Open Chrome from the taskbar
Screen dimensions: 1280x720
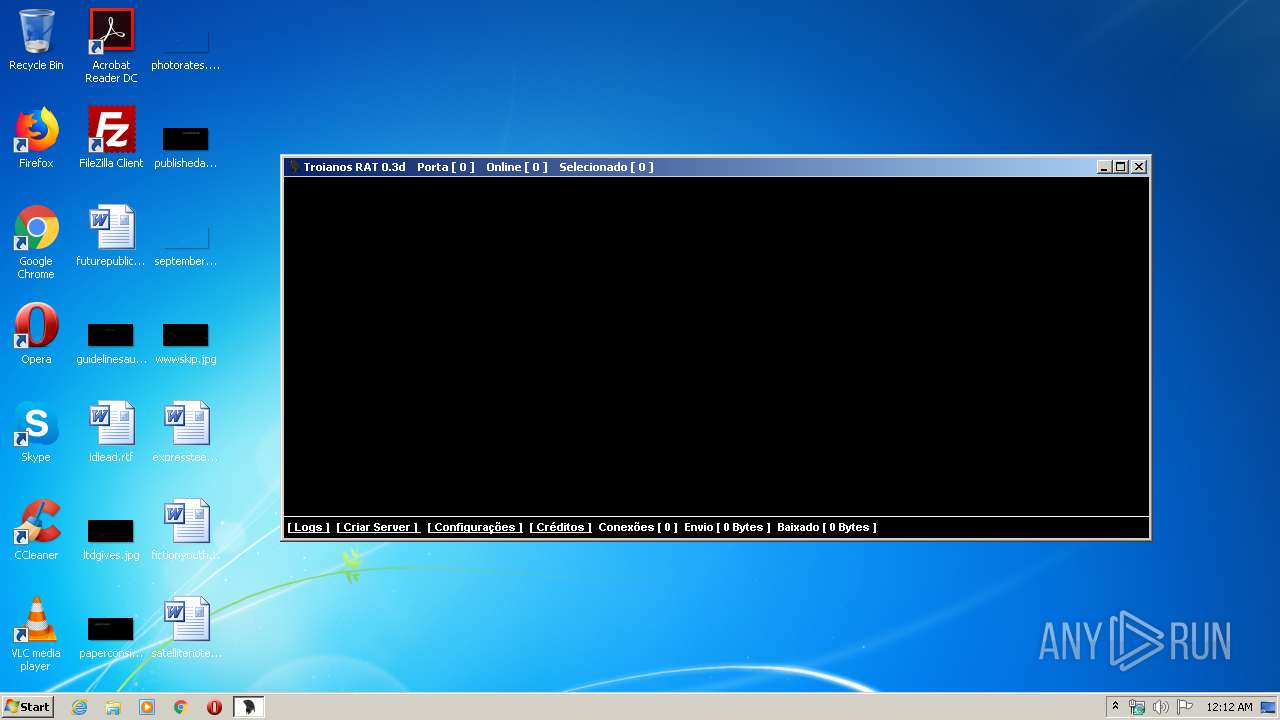click(x=181, y=707)
